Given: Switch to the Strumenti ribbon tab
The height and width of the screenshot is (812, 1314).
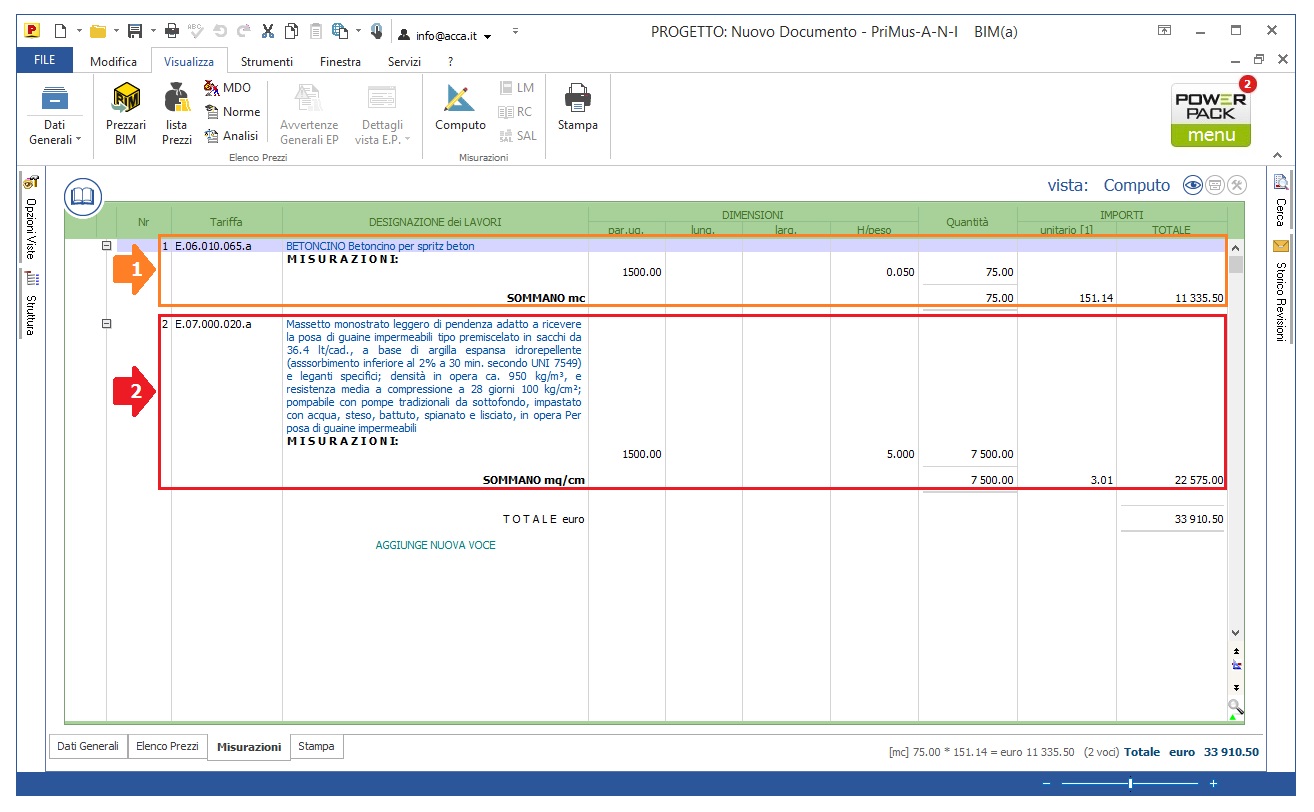Looking at the screenshot, I should (266, 62).
